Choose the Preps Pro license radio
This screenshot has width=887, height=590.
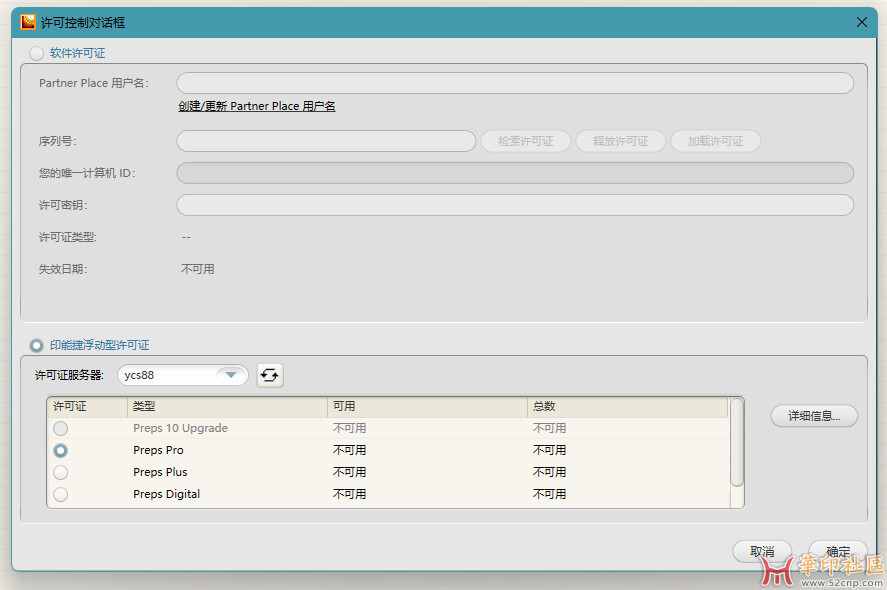tap(61, 450)
